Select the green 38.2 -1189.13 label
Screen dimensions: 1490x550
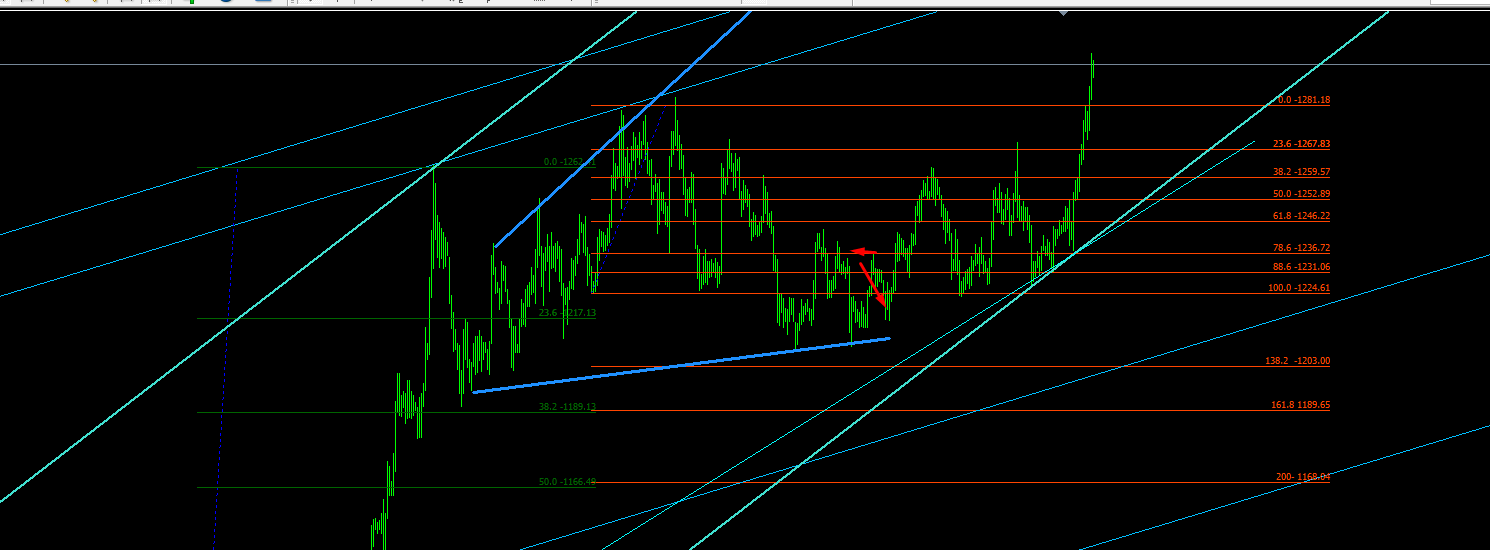(567, 407)
